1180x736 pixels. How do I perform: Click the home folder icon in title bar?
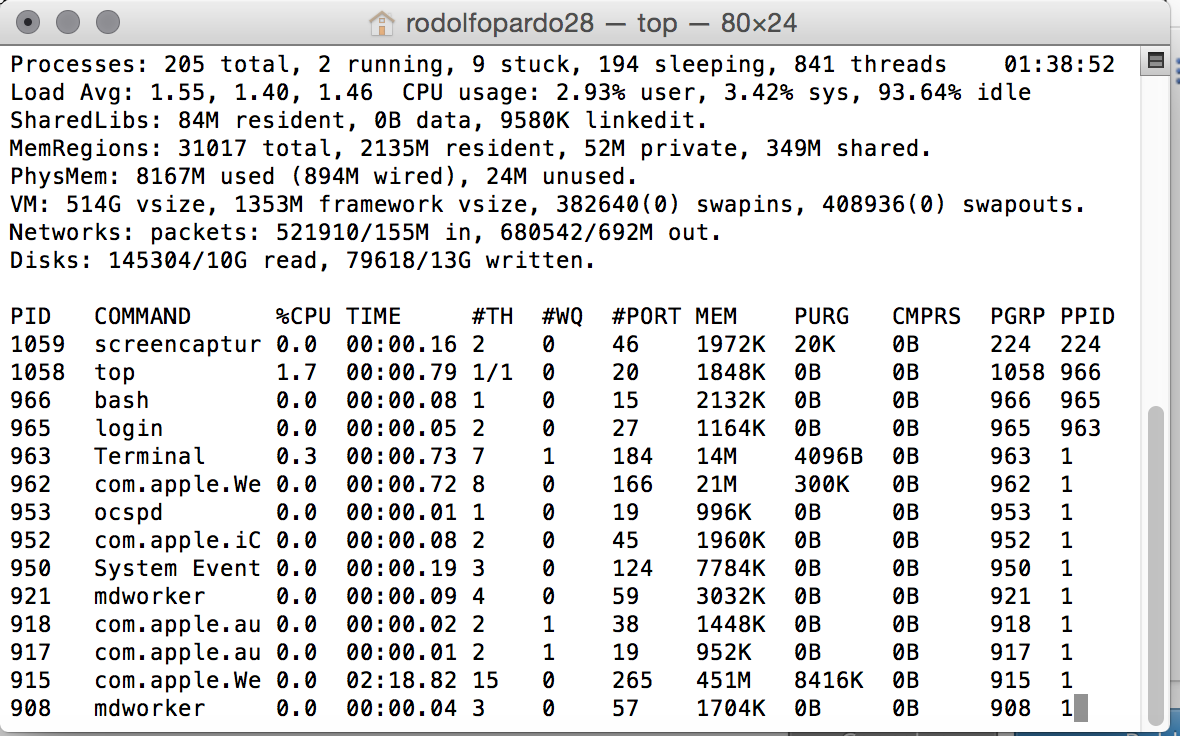click(382, 22)
